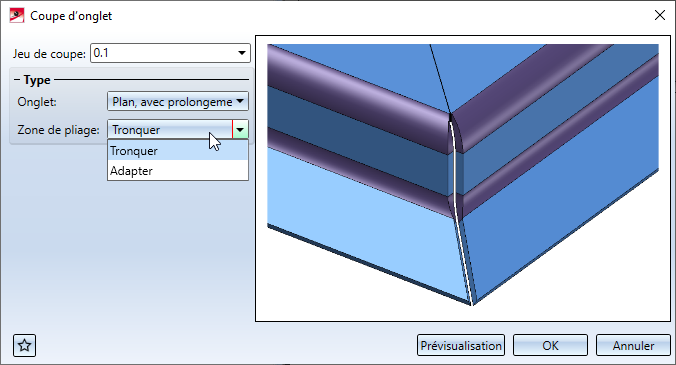Image resolution: width=676 pixels, height=365 pixels.
Task: Cancel with the Annuler button
Action: [633, 345]
